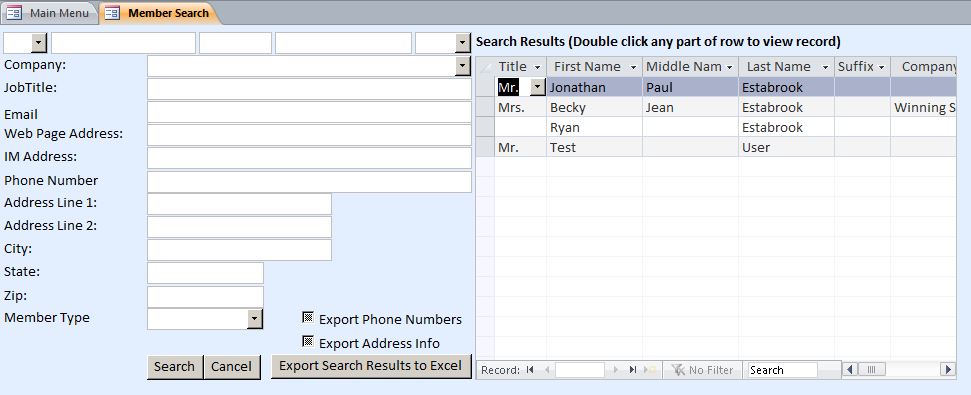Click the Address Line 1 field

click(x=239, y=204)
